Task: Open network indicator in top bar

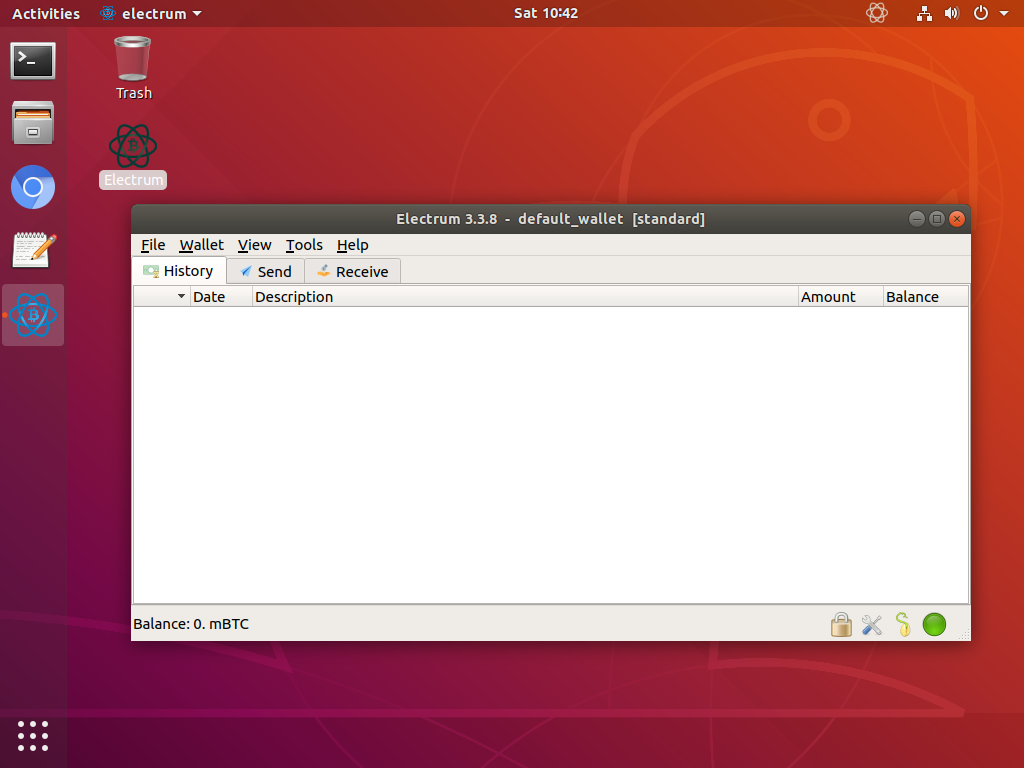Action: 923,13
